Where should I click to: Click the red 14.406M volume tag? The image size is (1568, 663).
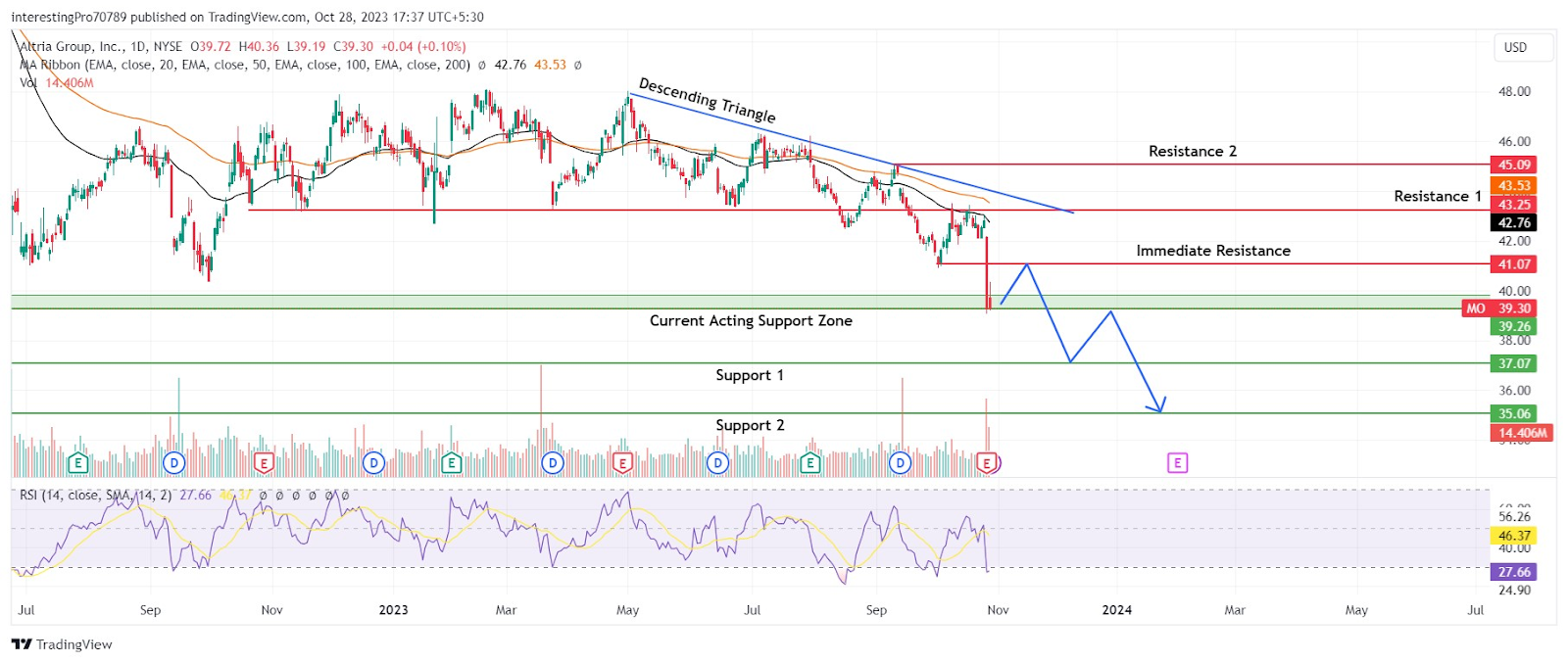pos(1522,433)
